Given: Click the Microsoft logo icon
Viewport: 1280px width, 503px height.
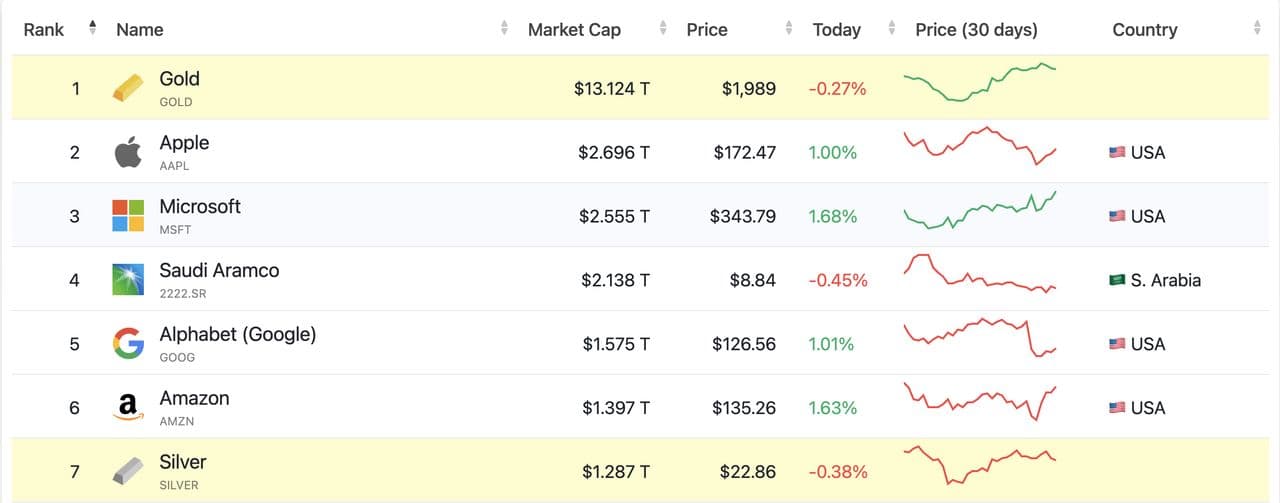Looking at the screenshot, I should click(128, 216).
